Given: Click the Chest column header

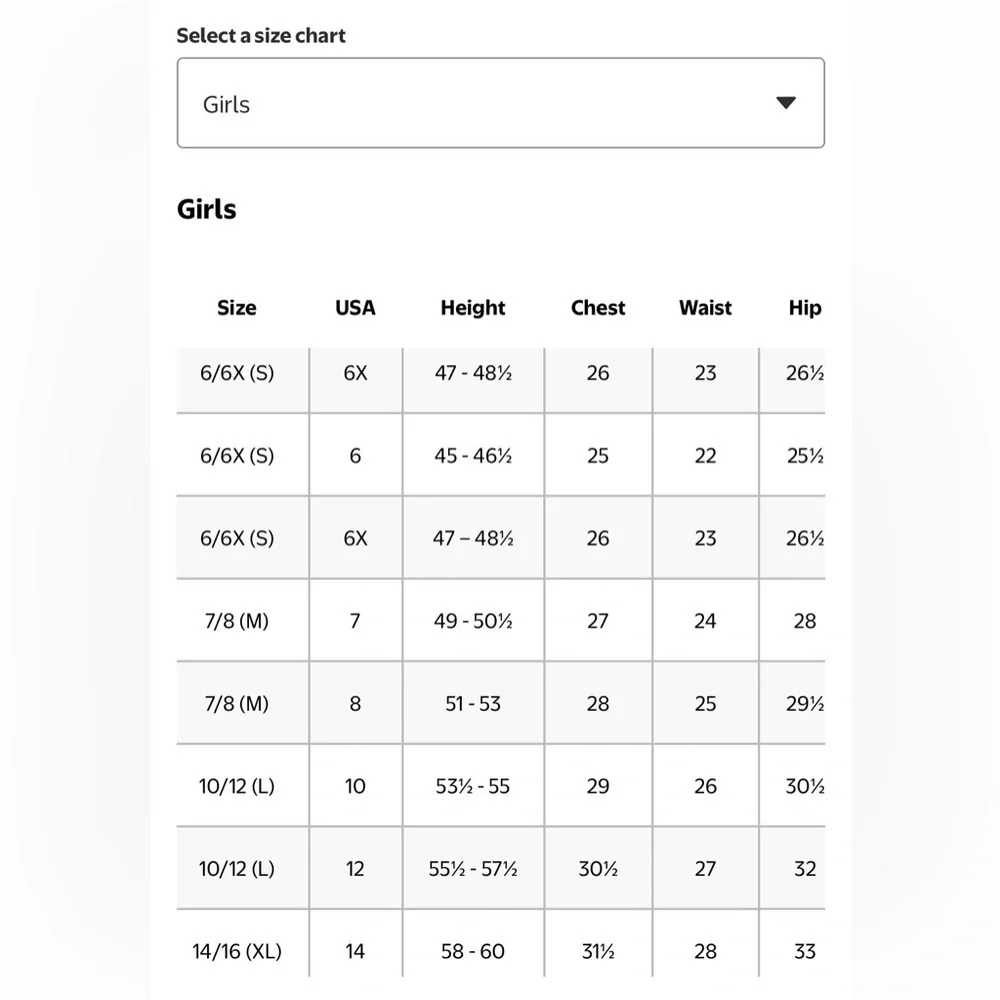Looking at the screenshot, I should (598, 308).
